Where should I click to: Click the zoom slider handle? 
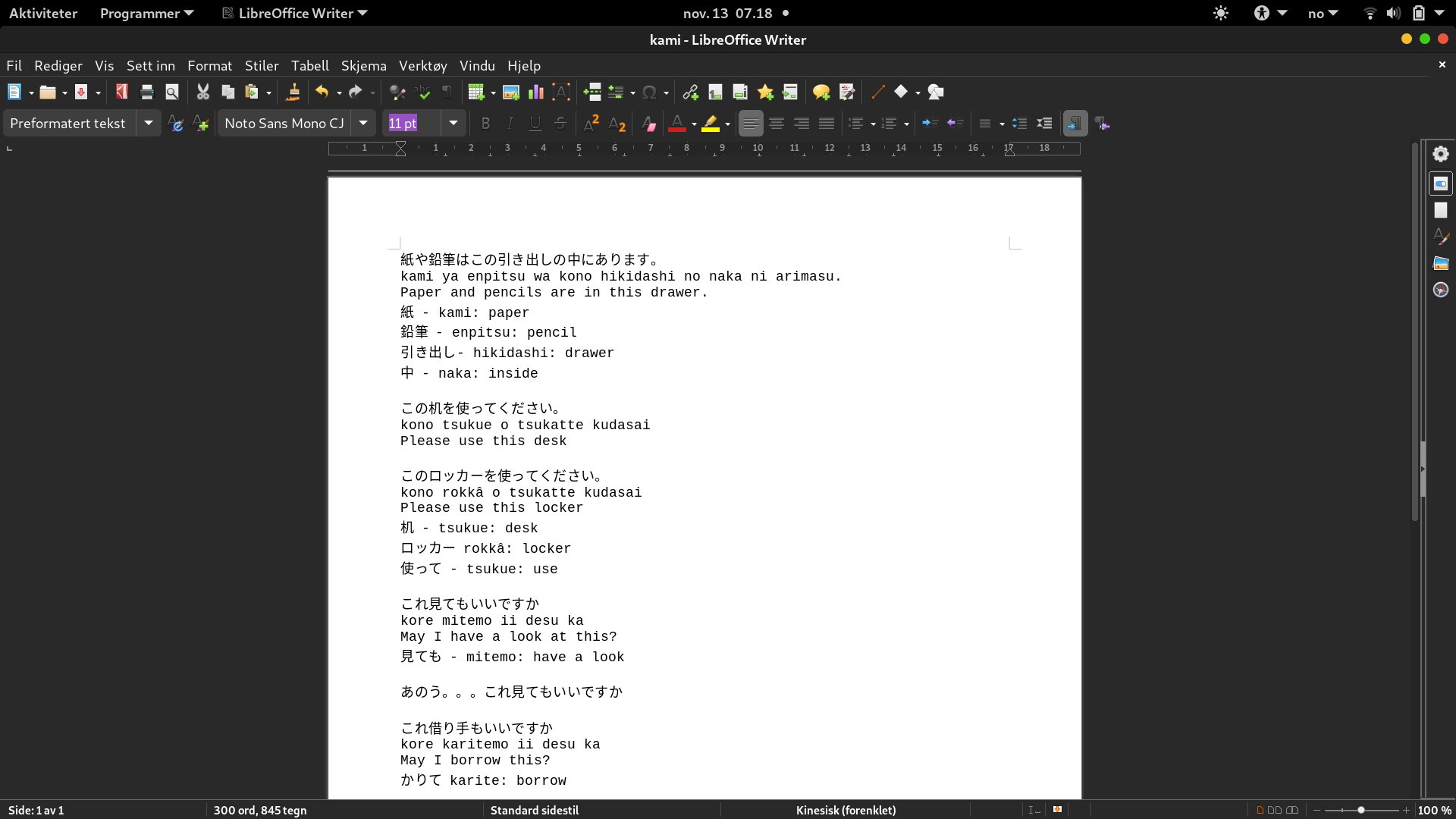pyautogui.click(x=1361, y=810)
